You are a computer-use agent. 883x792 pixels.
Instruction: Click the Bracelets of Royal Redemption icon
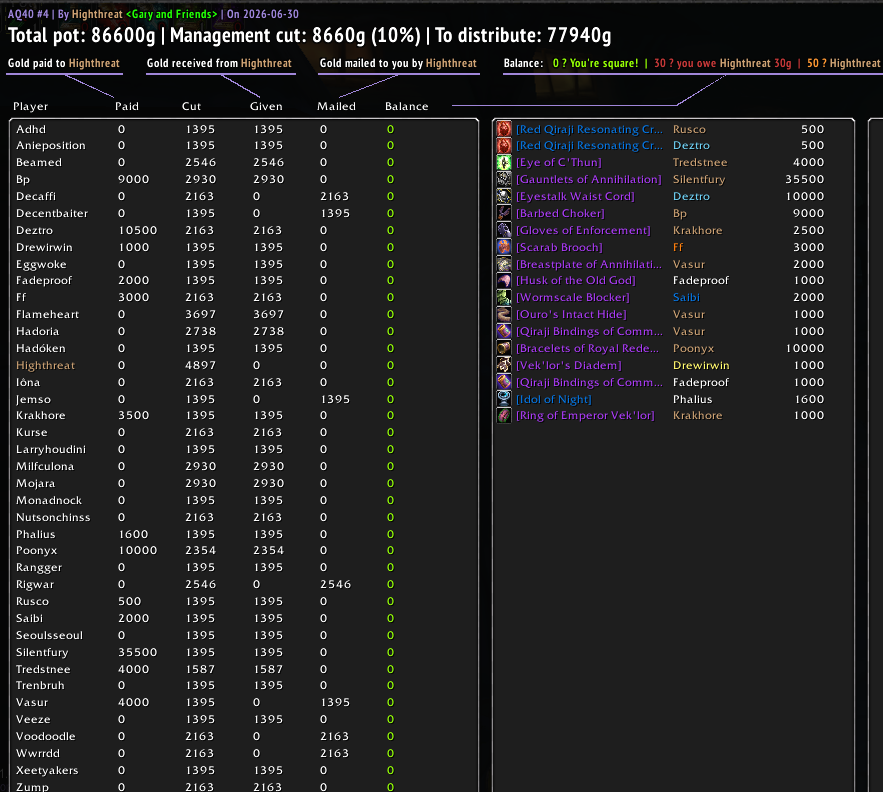504,348
